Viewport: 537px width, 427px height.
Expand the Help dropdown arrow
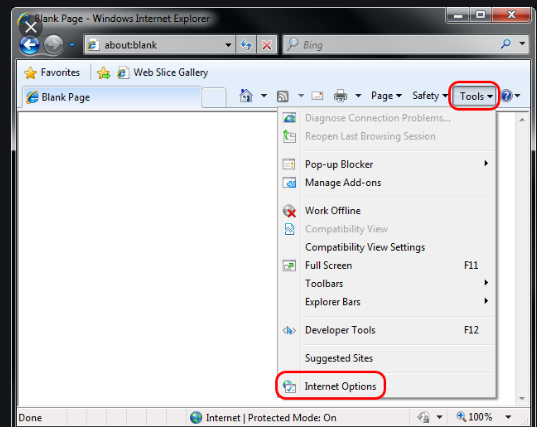pyautogui.click(x=517, y=96)
